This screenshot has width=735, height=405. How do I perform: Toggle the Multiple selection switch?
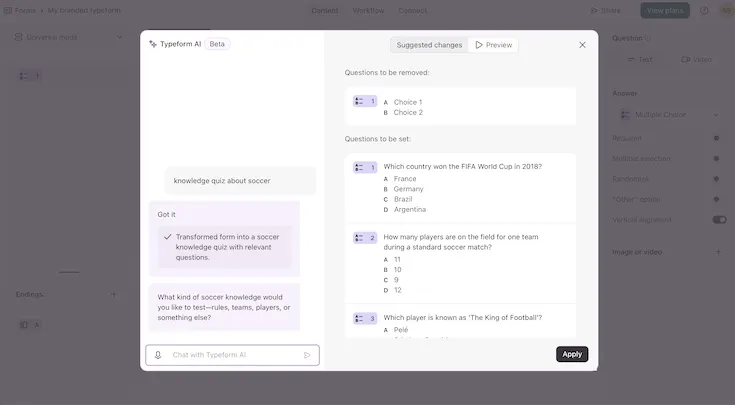click(716, 158)
